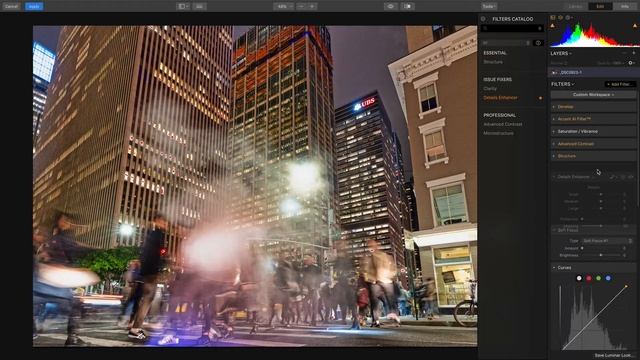Click the top-right curve control point
Viewport: 640px width, 360px height.
coord(627,287)
